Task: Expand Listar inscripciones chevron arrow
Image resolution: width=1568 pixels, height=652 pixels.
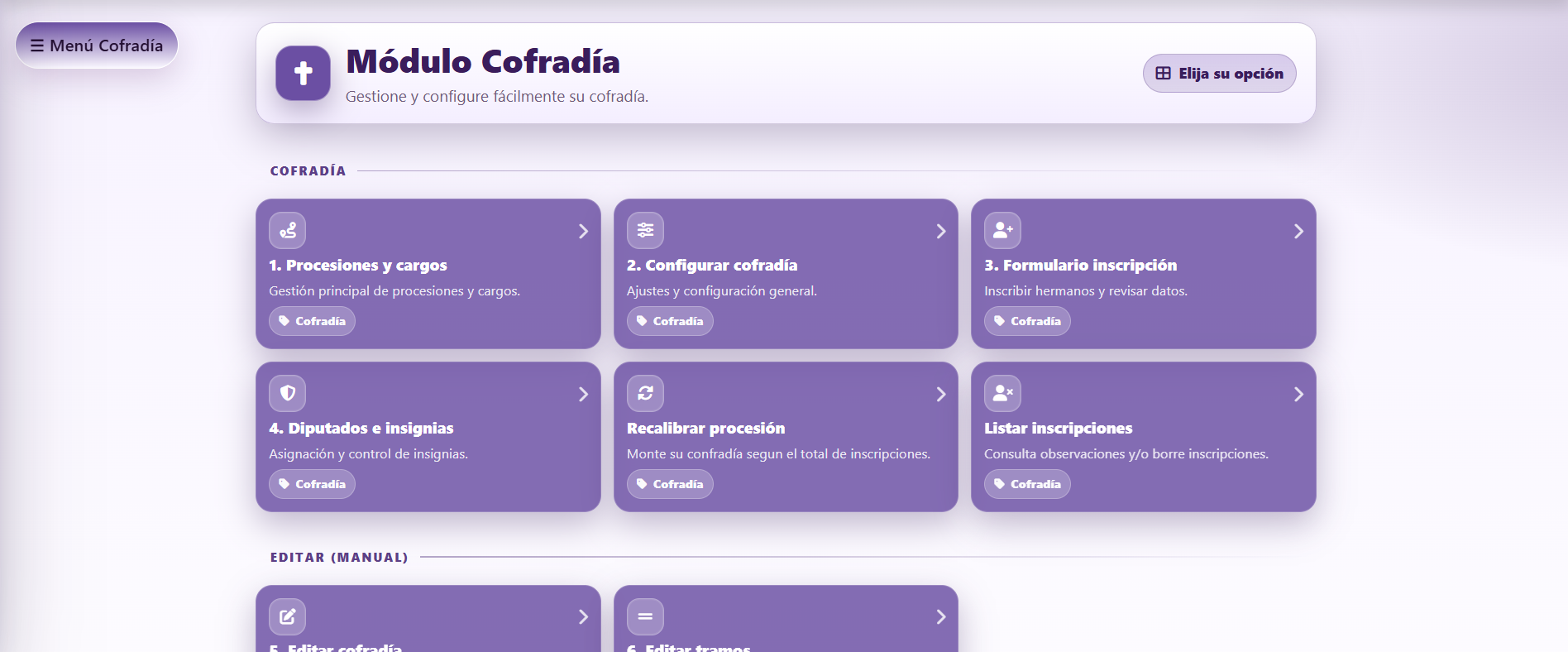Action: click(1298, 395)
